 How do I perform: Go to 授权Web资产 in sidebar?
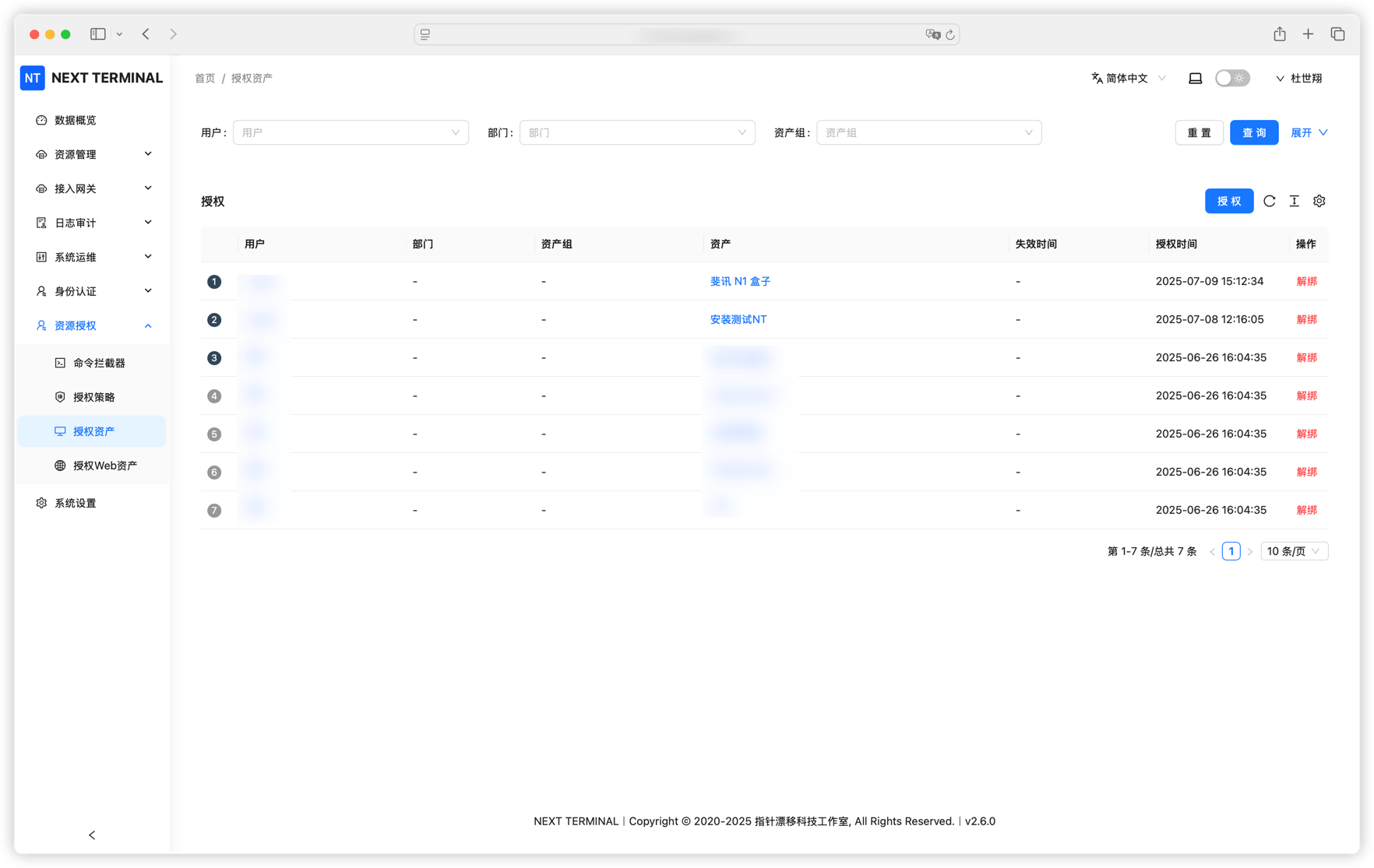[x=104, y=466]
